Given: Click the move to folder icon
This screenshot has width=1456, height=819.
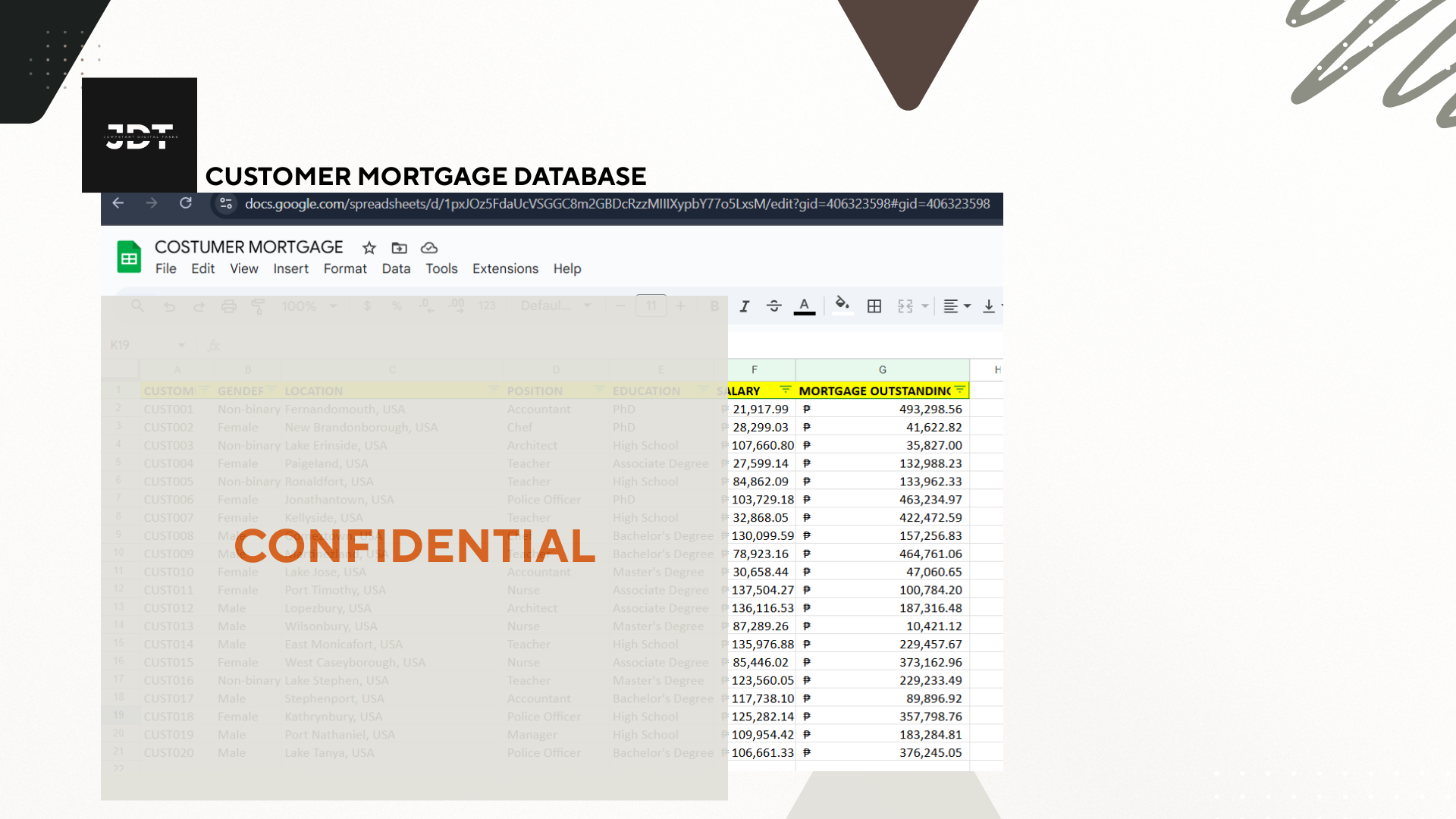Looking at the screenshot, I should (x=399, y=248).
